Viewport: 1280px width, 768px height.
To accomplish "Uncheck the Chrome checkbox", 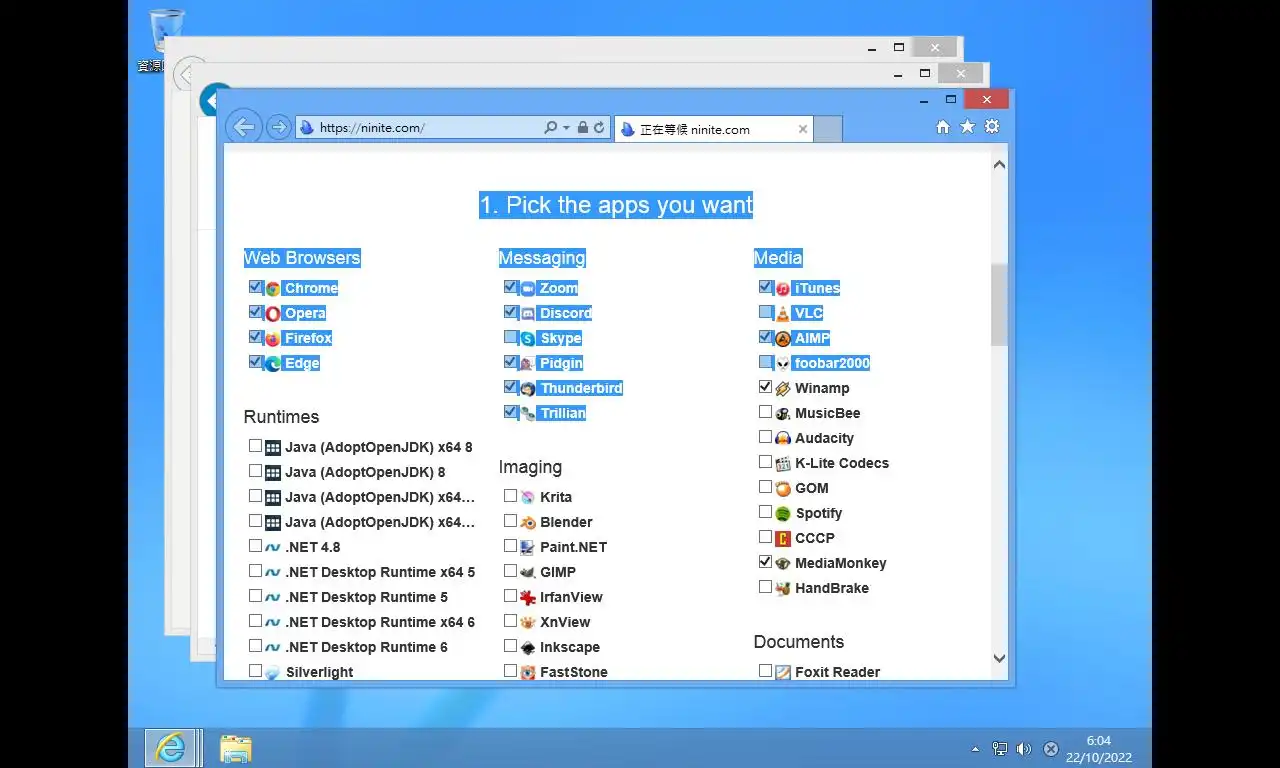I will [256, 287].
